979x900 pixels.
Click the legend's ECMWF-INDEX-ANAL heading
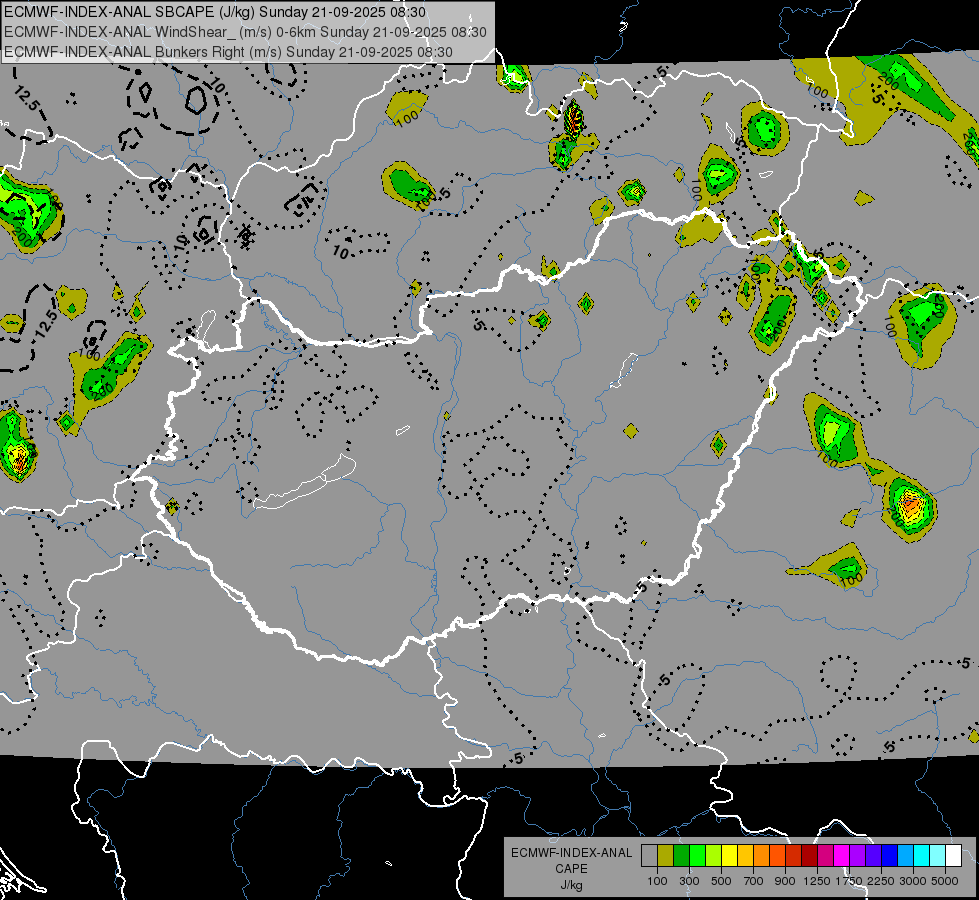(x=571, y=853)
